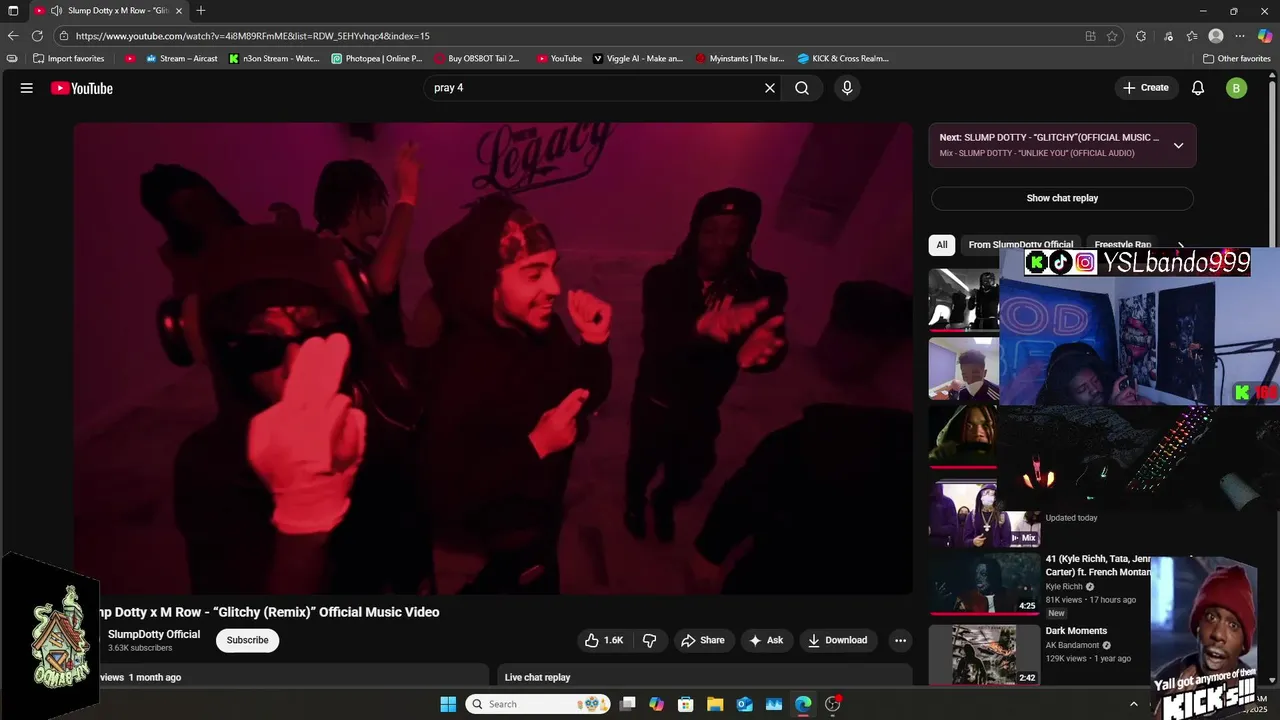Image resolution: width=1280 pixels, height=720 pixels.
Task: Open the KICK & Cross Realm bookmark
Action: click(x=843, y=58)
